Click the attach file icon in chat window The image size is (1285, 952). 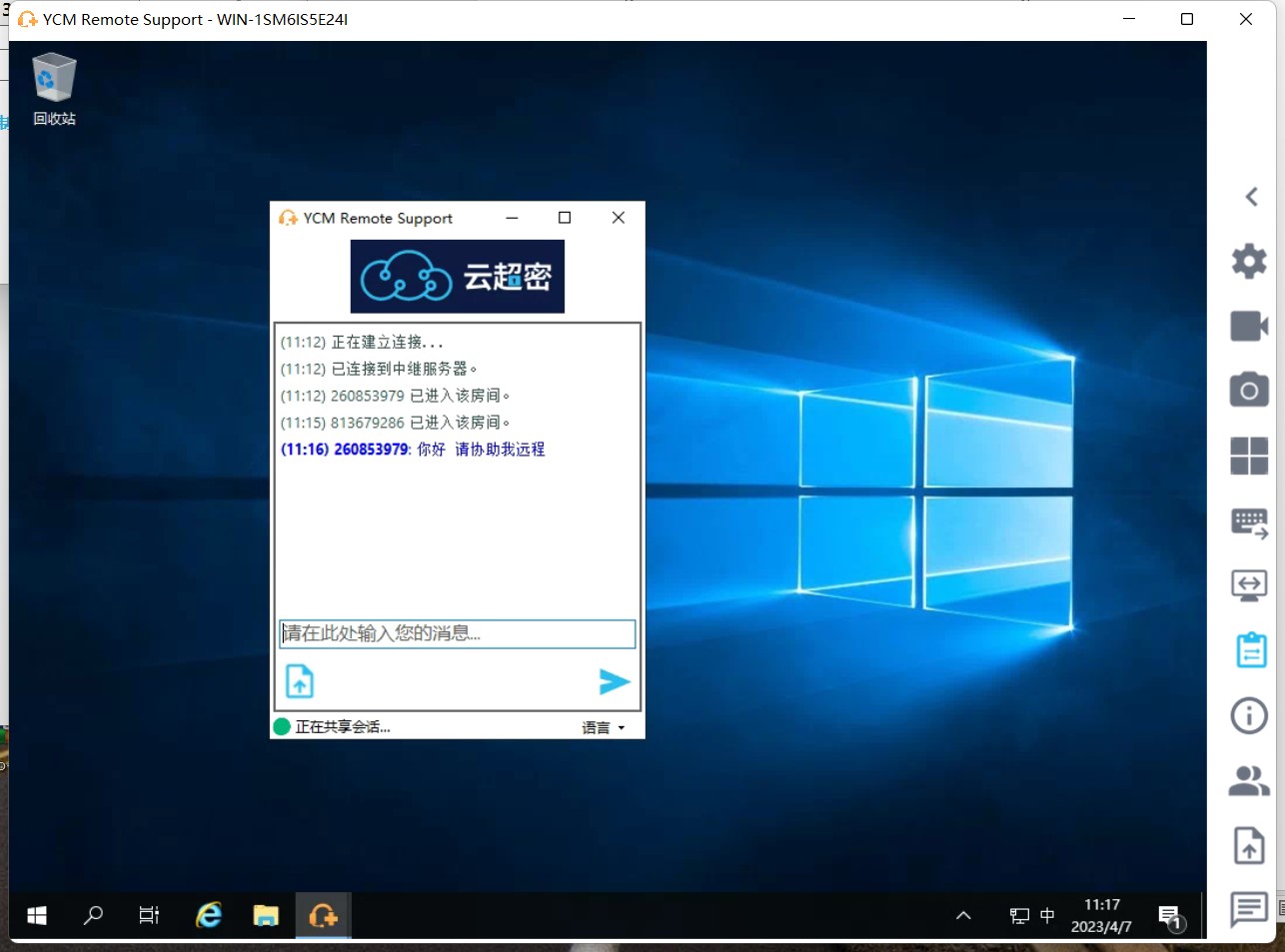click(x=300, y=681)
